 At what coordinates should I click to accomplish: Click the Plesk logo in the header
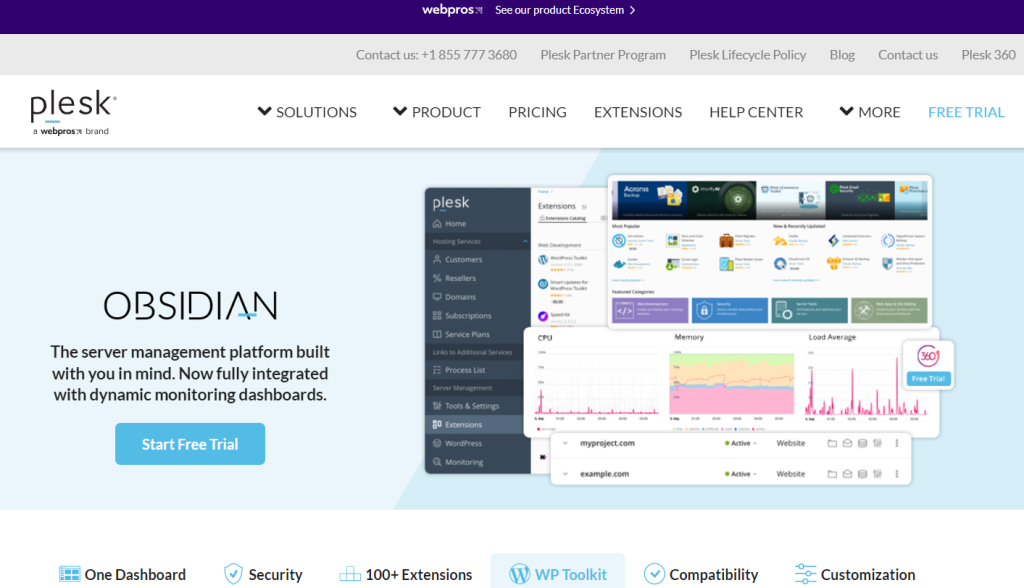[73, 112]
